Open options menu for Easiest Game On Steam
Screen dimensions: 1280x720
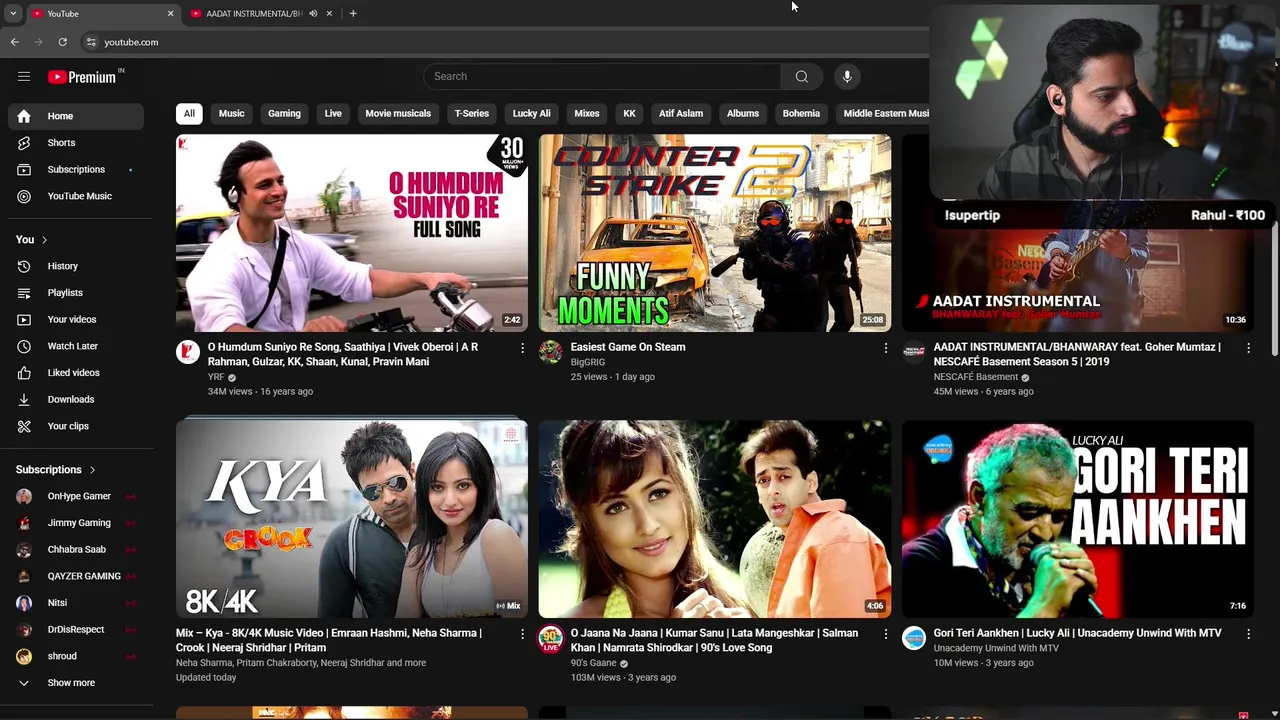coord(885,348)
